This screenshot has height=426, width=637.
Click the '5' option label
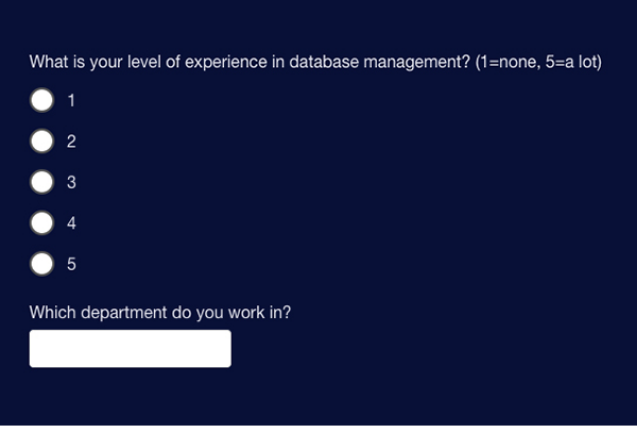coord(71,264)
